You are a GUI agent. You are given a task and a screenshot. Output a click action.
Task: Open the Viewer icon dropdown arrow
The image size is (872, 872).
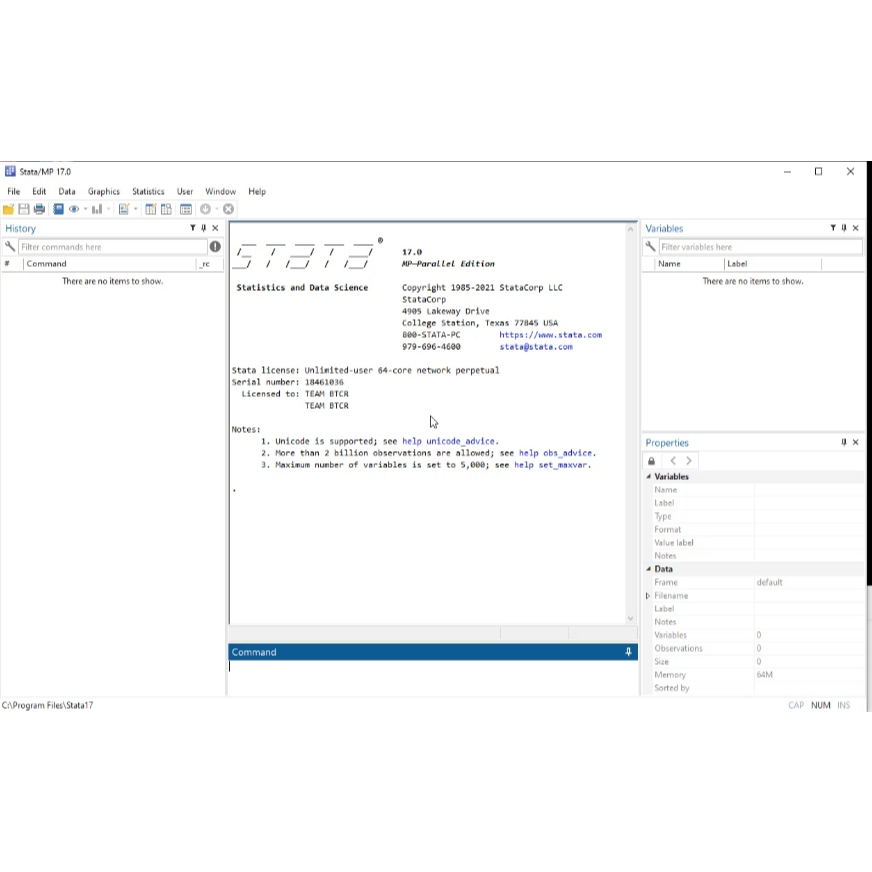(x=85, y=209)
